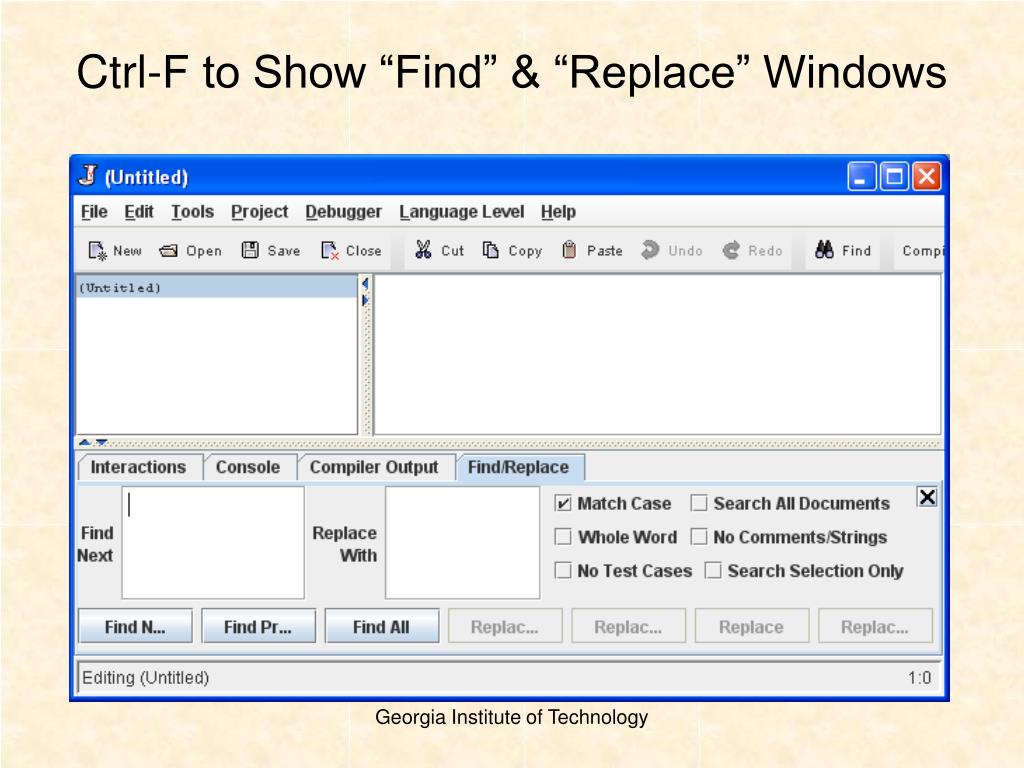Maximize the (Untitled) window
This screenshot has height=768, width=1024.
point(894,176)
